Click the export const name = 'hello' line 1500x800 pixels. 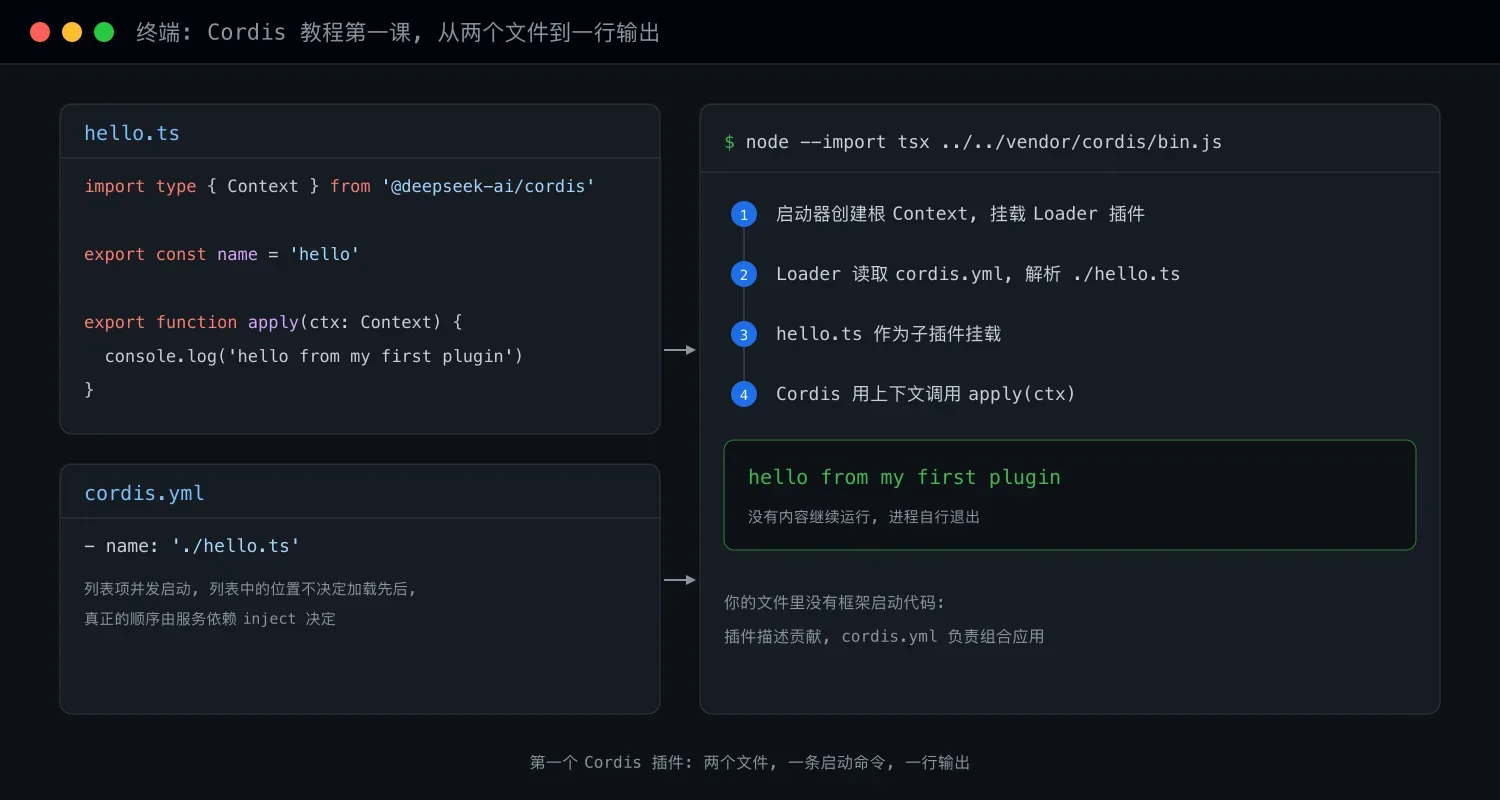221,254
